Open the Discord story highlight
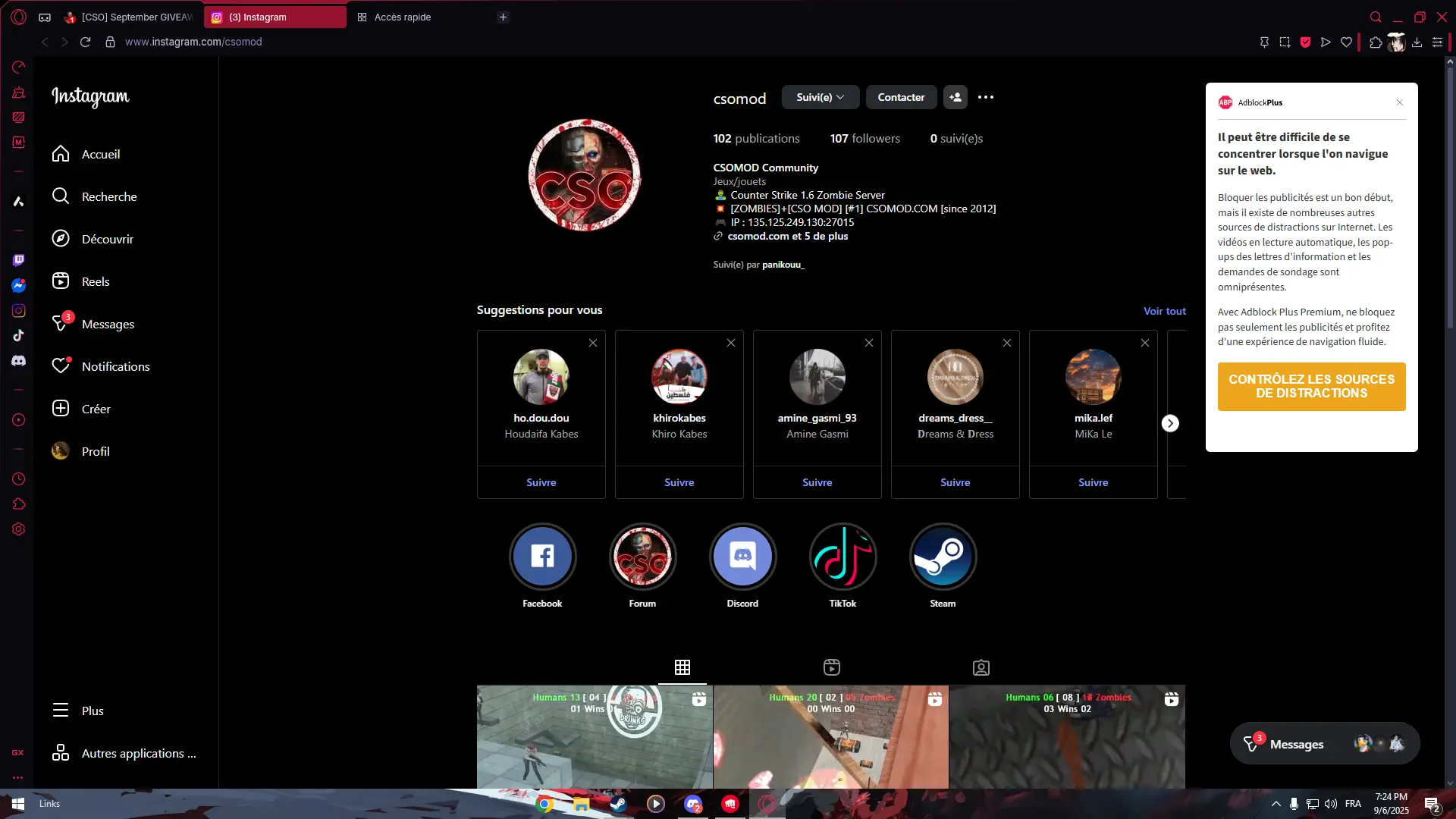Screen dimensions: 1456x819 [x=742, y=557]
